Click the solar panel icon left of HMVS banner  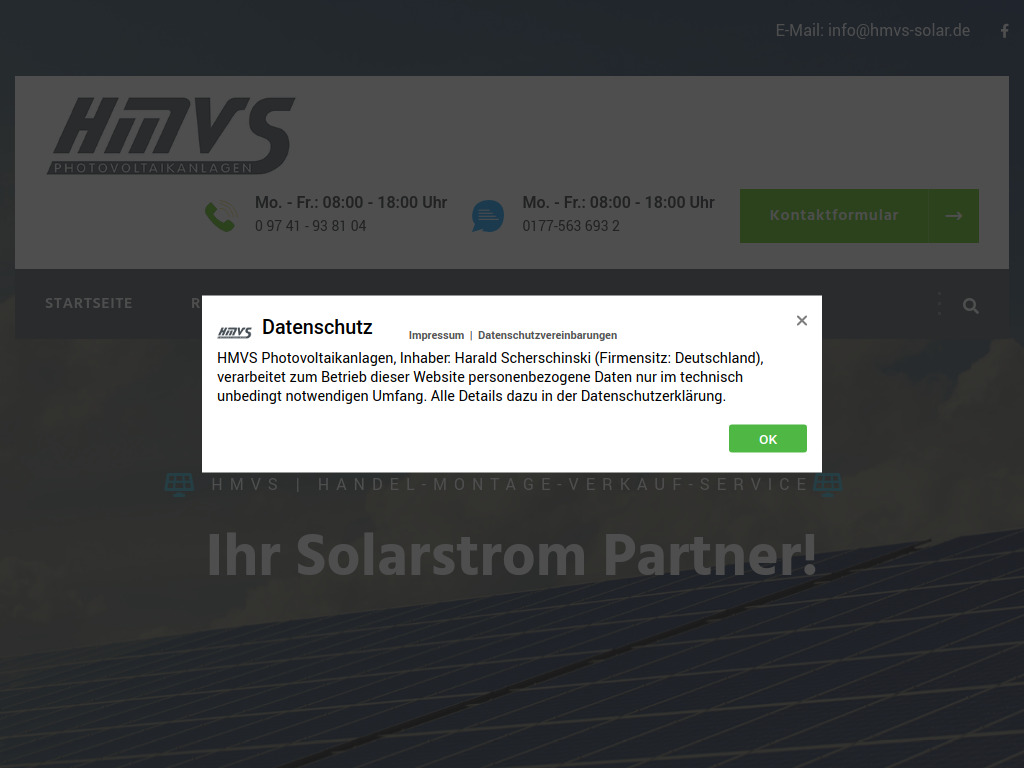(179, 484)
